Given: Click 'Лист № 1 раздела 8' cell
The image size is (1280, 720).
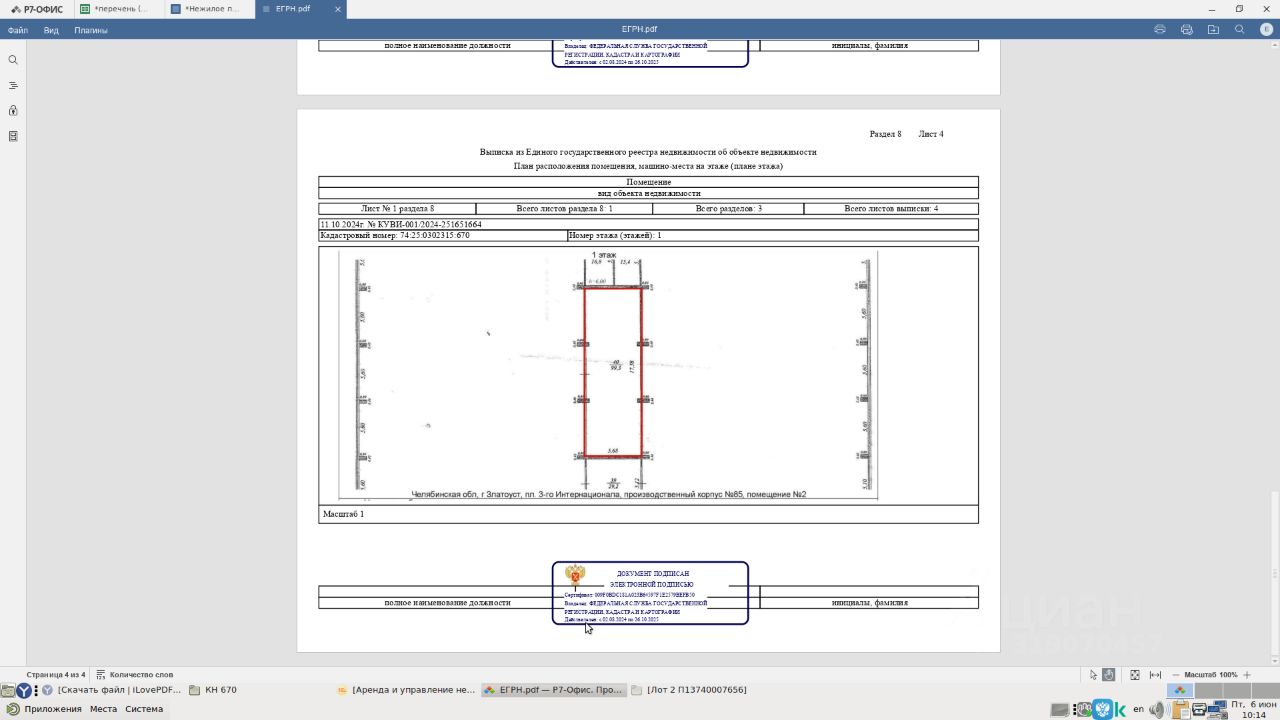Looking at the screenshot, I should pos(397,209).
